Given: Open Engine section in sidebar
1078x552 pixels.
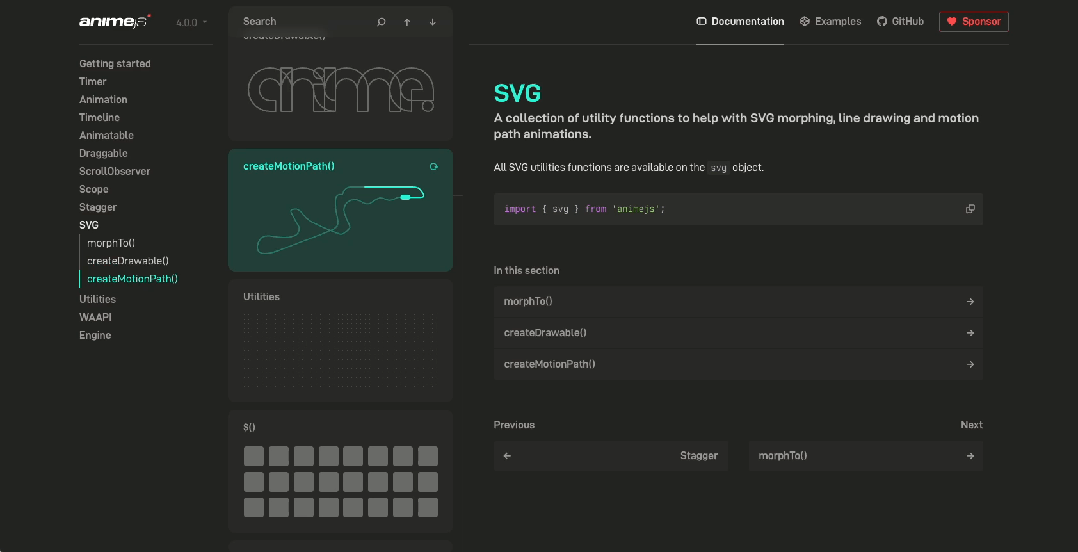Looking at the screenshot, I should point(95,335).
